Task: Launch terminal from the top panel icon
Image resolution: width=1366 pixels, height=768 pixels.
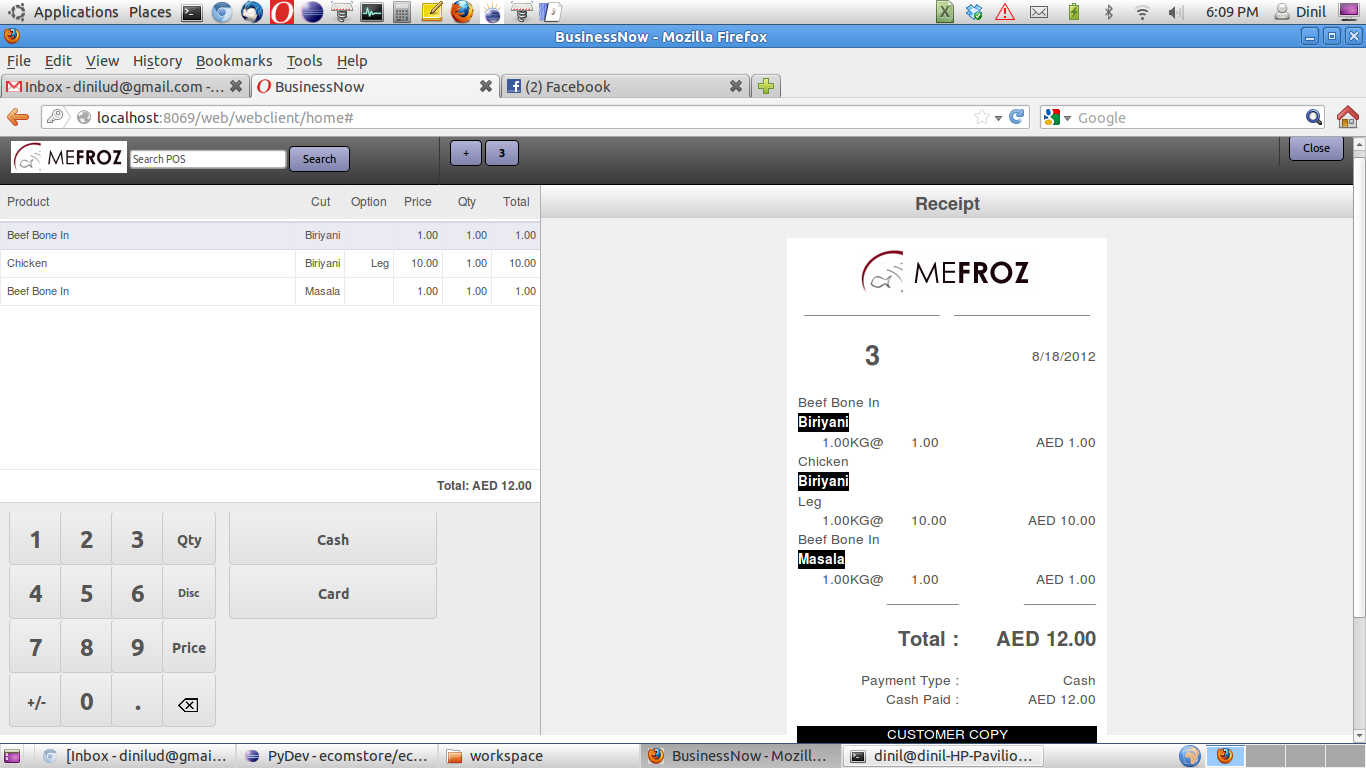Action: pyautogui.click(x=192, y=12)
